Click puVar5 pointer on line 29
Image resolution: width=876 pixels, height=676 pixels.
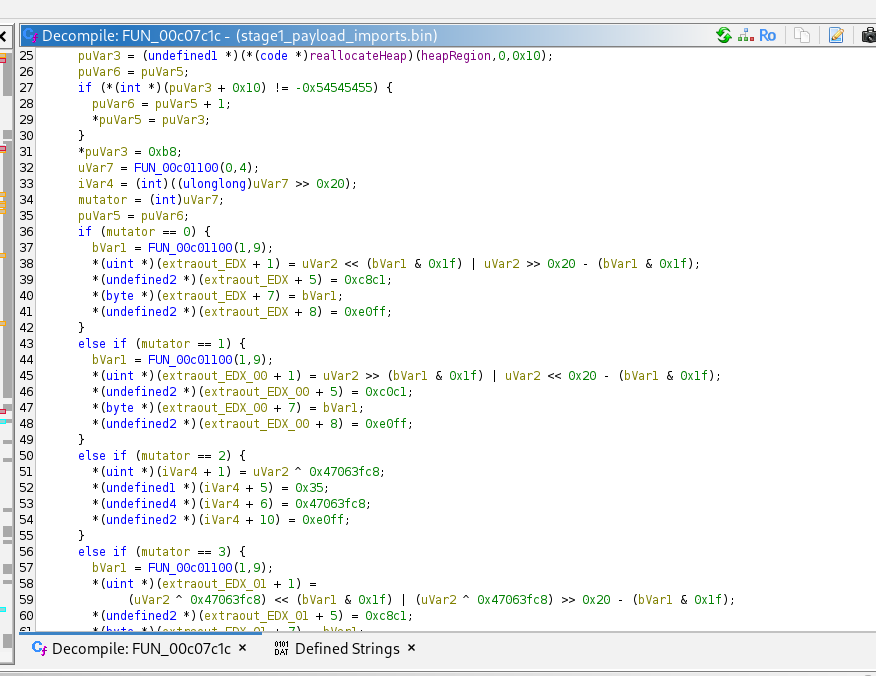click(120, 120)
